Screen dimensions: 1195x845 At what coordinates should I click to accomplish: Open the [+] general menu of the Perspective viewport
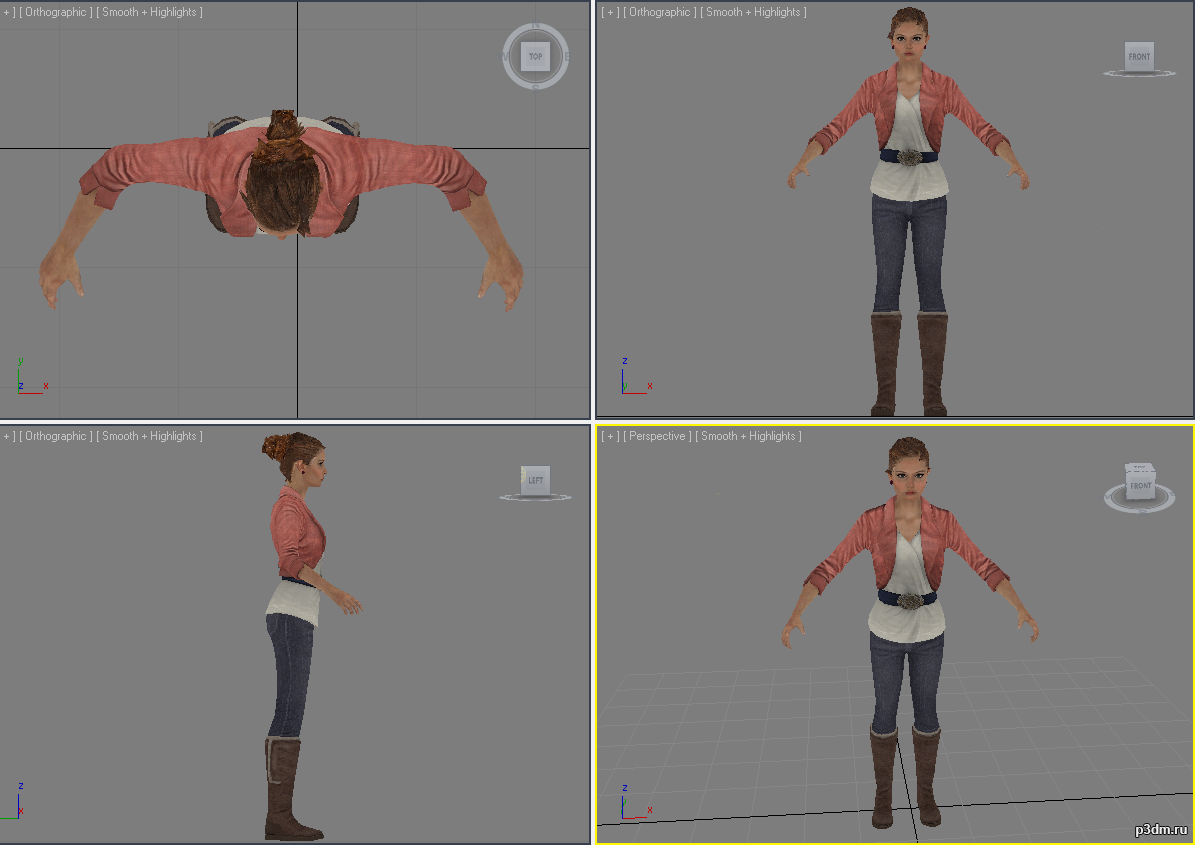tap(610, 436)
